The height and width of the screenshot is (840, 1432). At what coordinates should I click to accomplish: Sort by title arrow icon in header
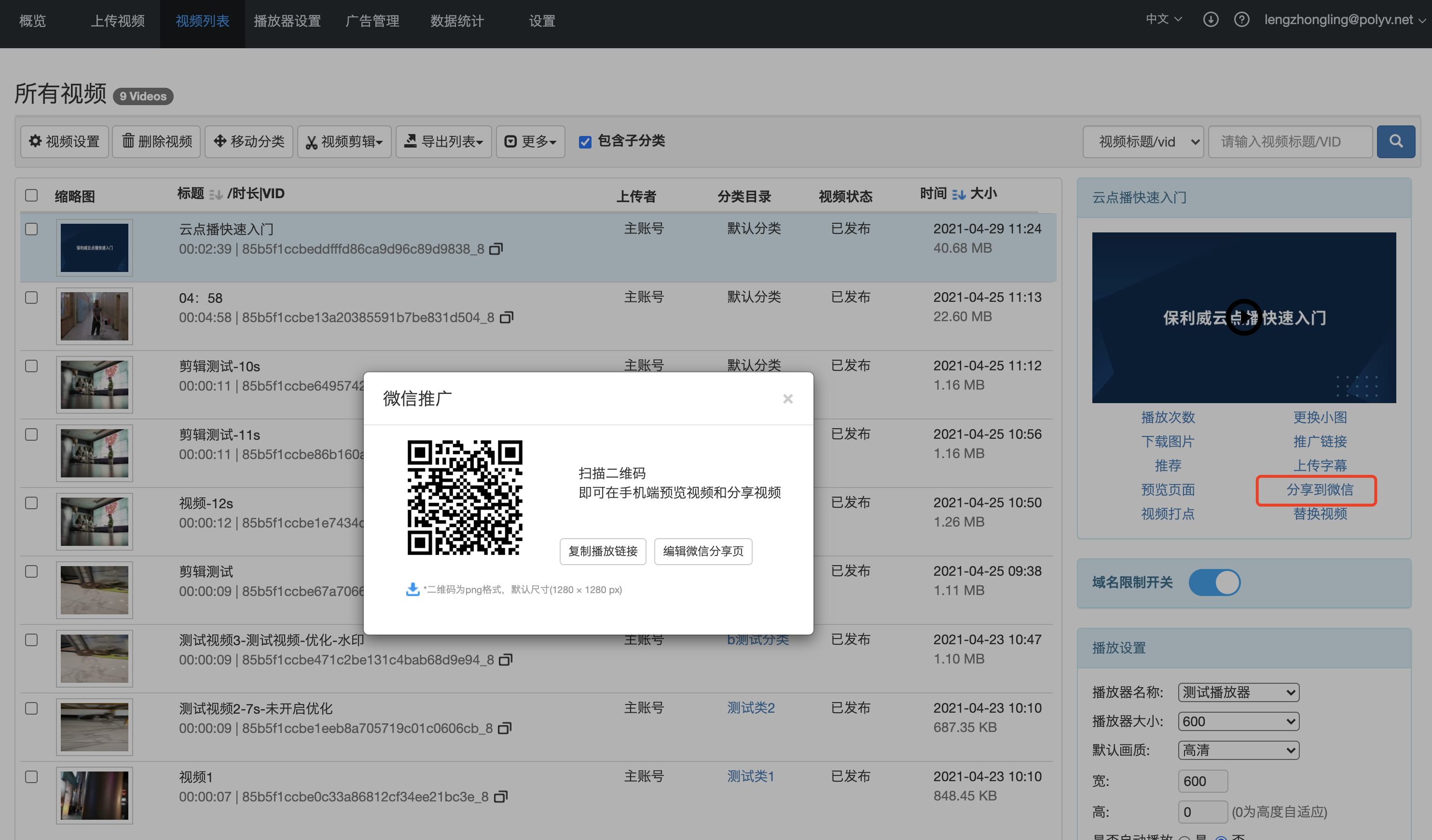[215, 195]
